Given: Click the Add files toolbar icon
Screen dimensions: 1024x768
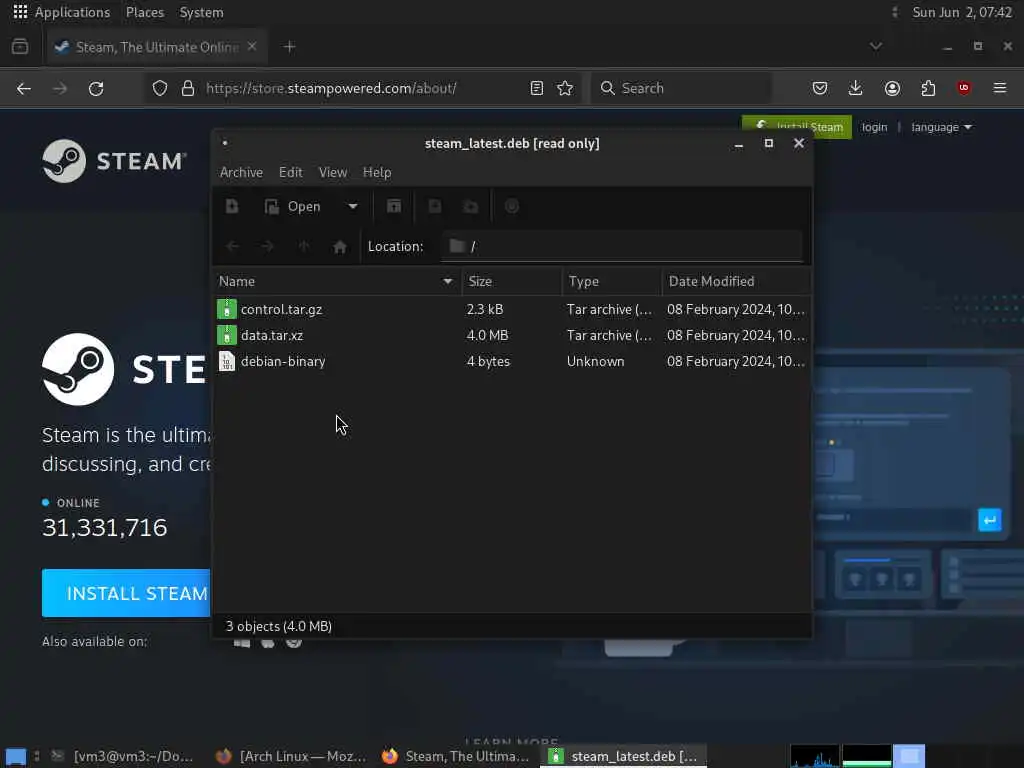Looking at the screenshot, I should point(434,206).
